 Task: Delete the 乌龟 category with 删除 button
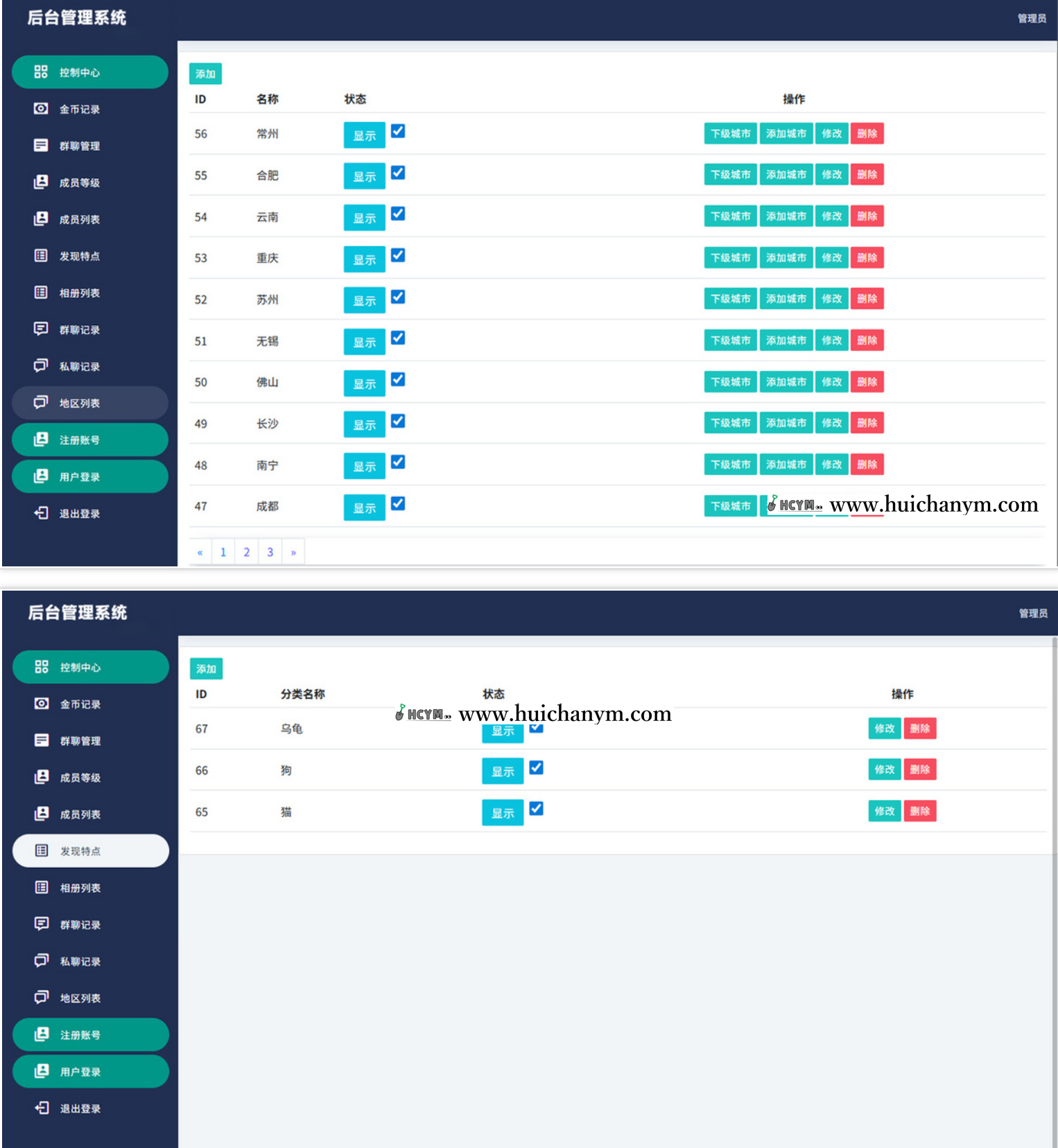919,729
